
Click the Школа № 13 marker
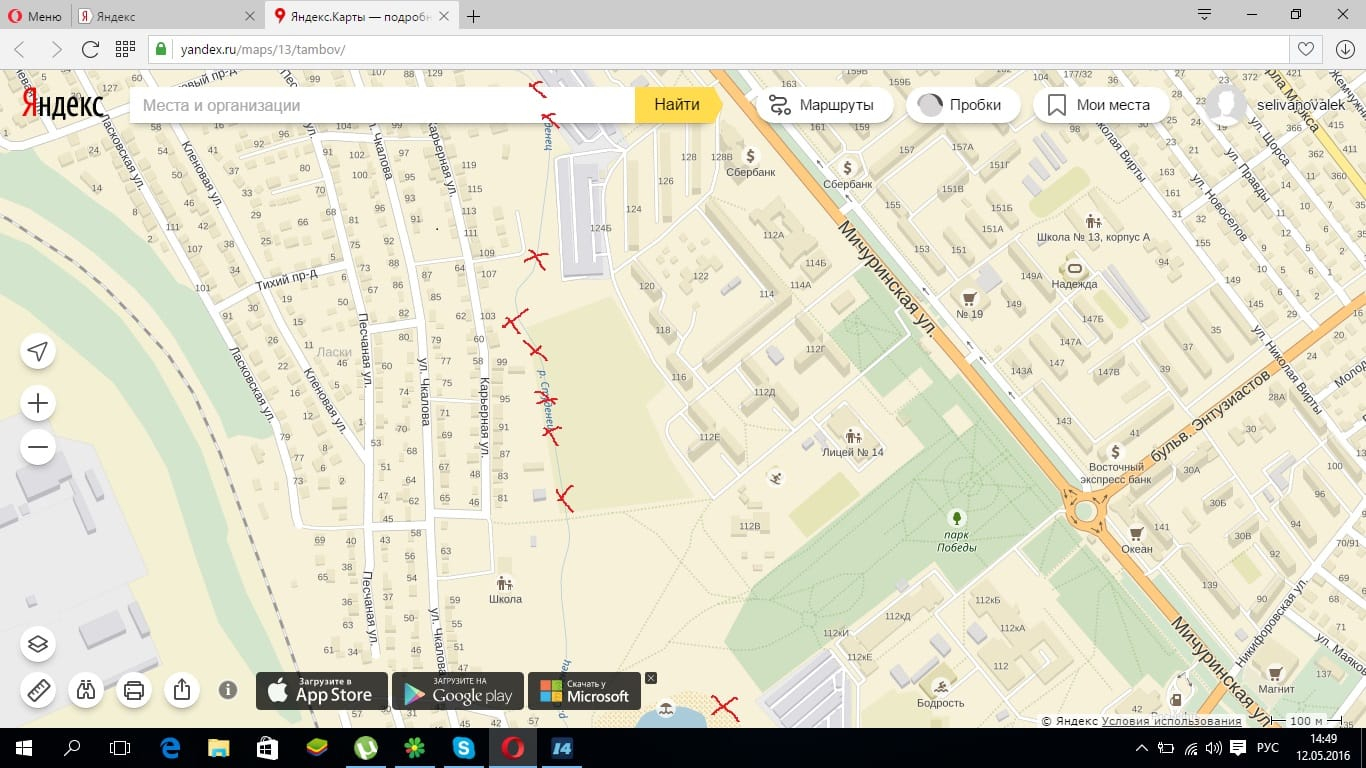(x=1093, y=221)
